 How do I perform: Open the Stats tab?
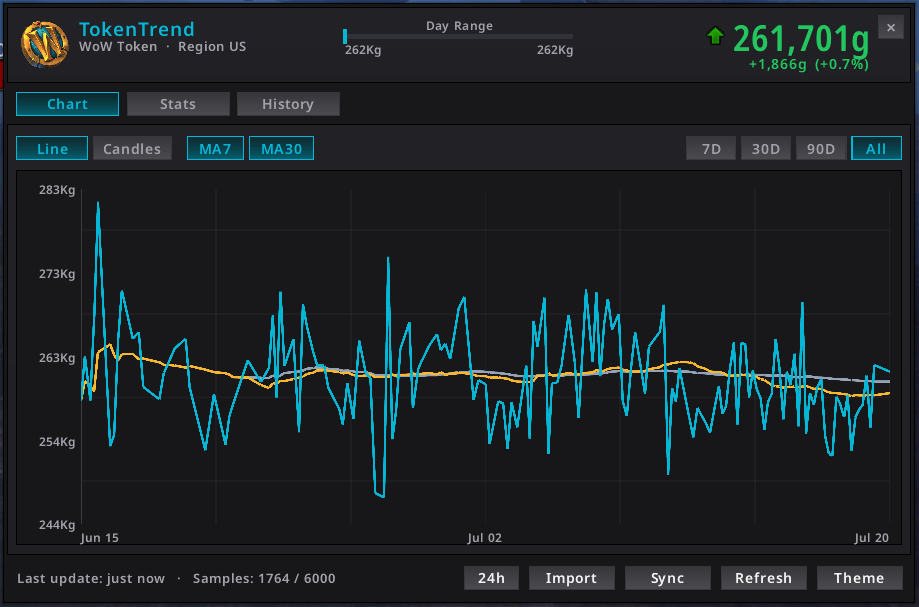178,104
